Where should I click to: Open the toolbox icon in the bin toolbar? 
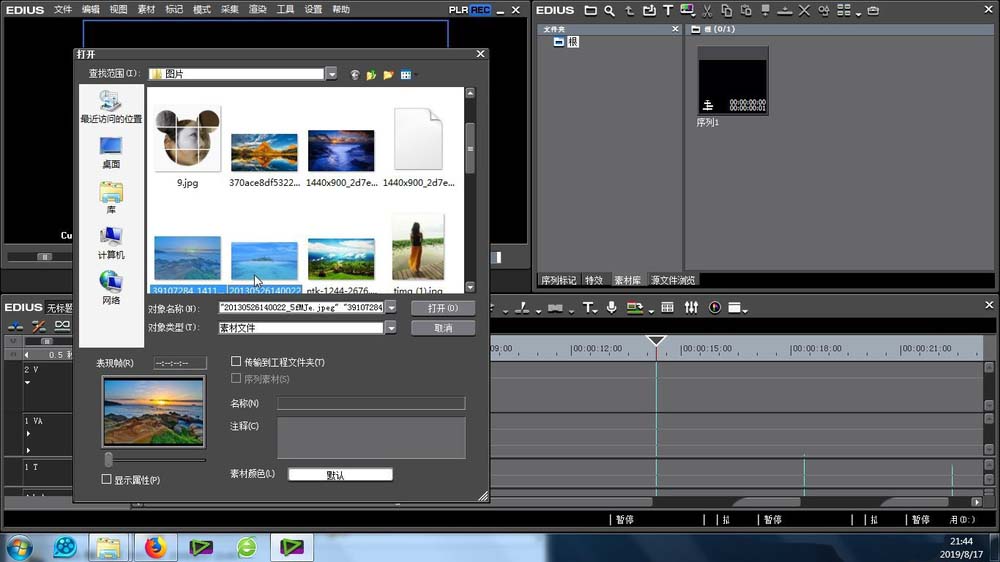pos(873,11)
